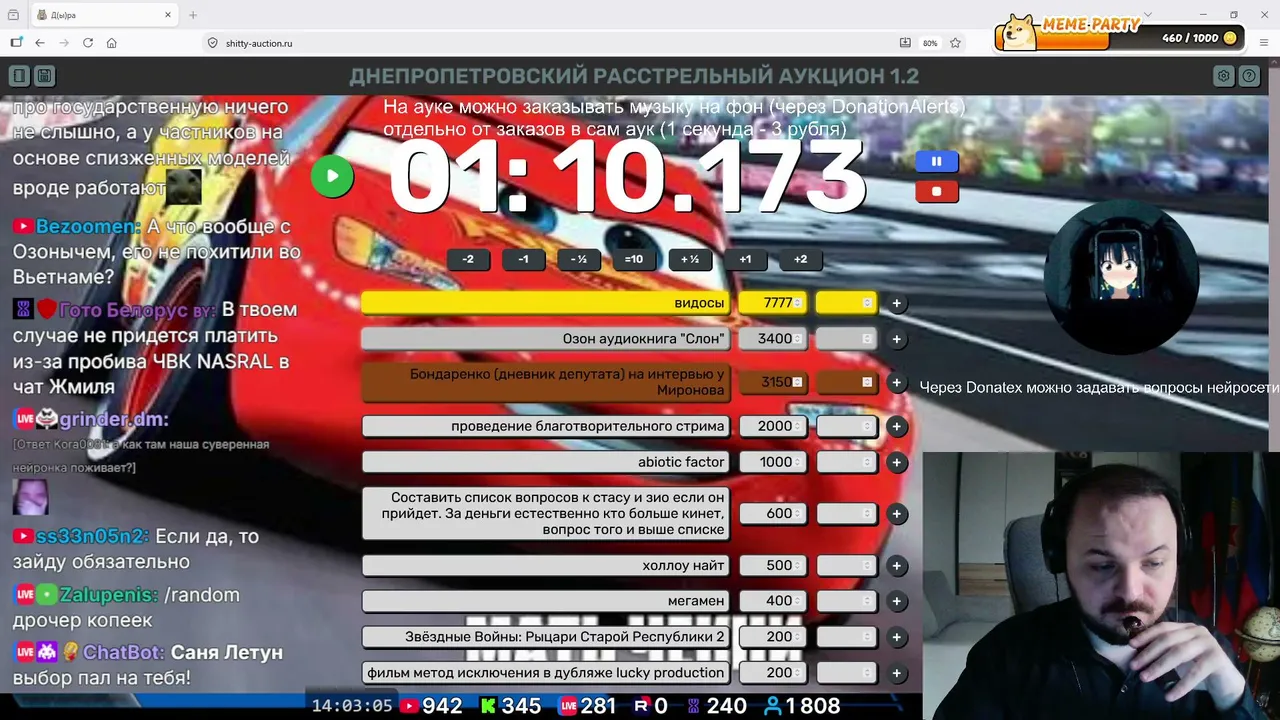The height and width of the screenshot is (720, 1280).
Task: Click plus beside фильм метод исключения lot
Action: pyautogui.click(x=896, y=673)
